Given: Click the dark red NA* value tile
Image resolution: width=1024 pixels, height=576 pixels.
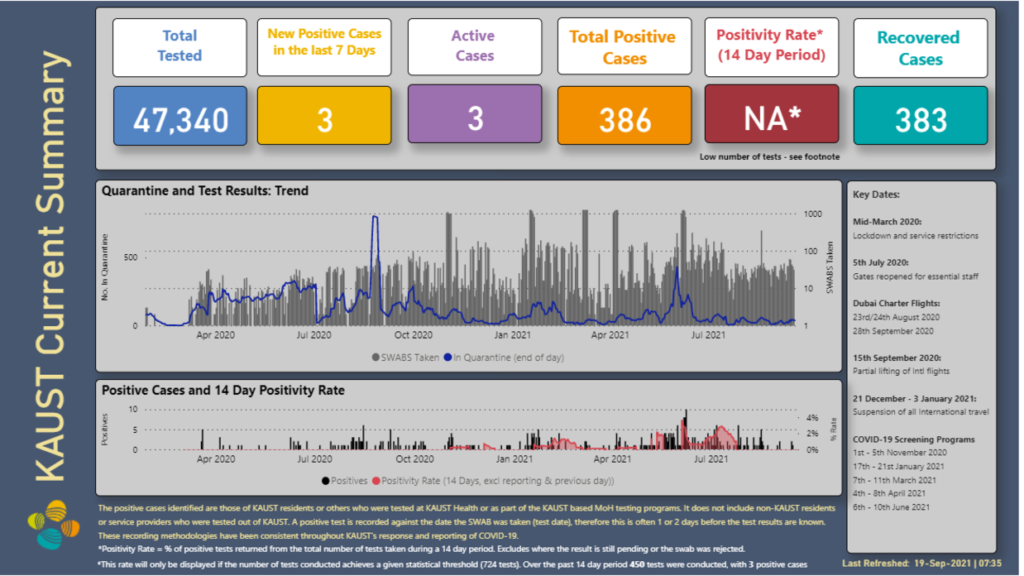Looking at the screenshot, I should tap(771, 119).
